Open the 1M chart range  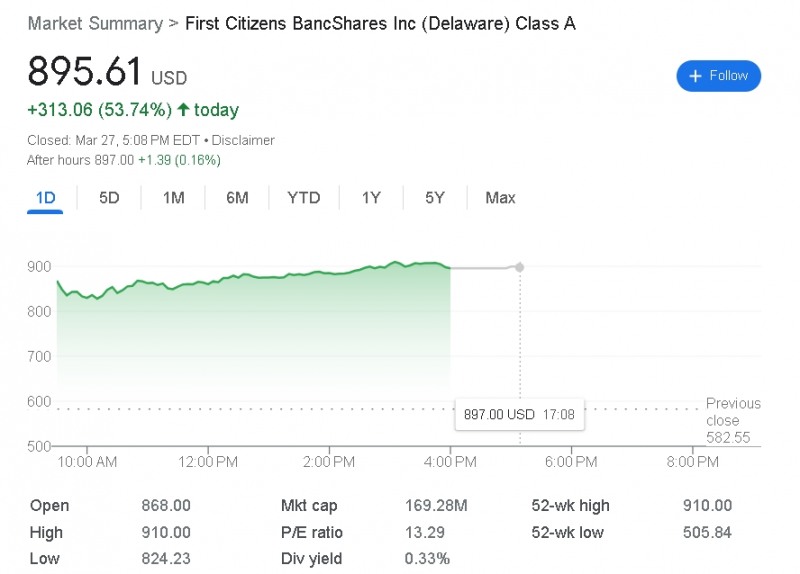point(173,198)
